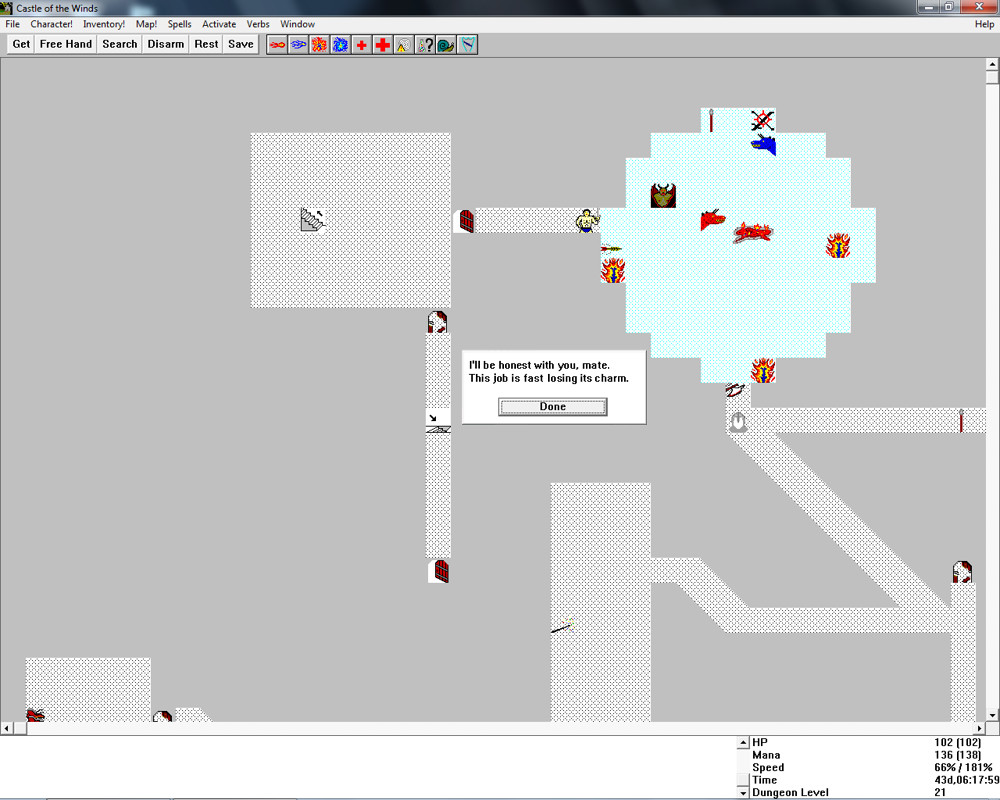This screenshot has width=1000, height=800.
Task: Click the arched doorway above the vertical corridor
Action: pyautogui.click(x=438, y=322)
